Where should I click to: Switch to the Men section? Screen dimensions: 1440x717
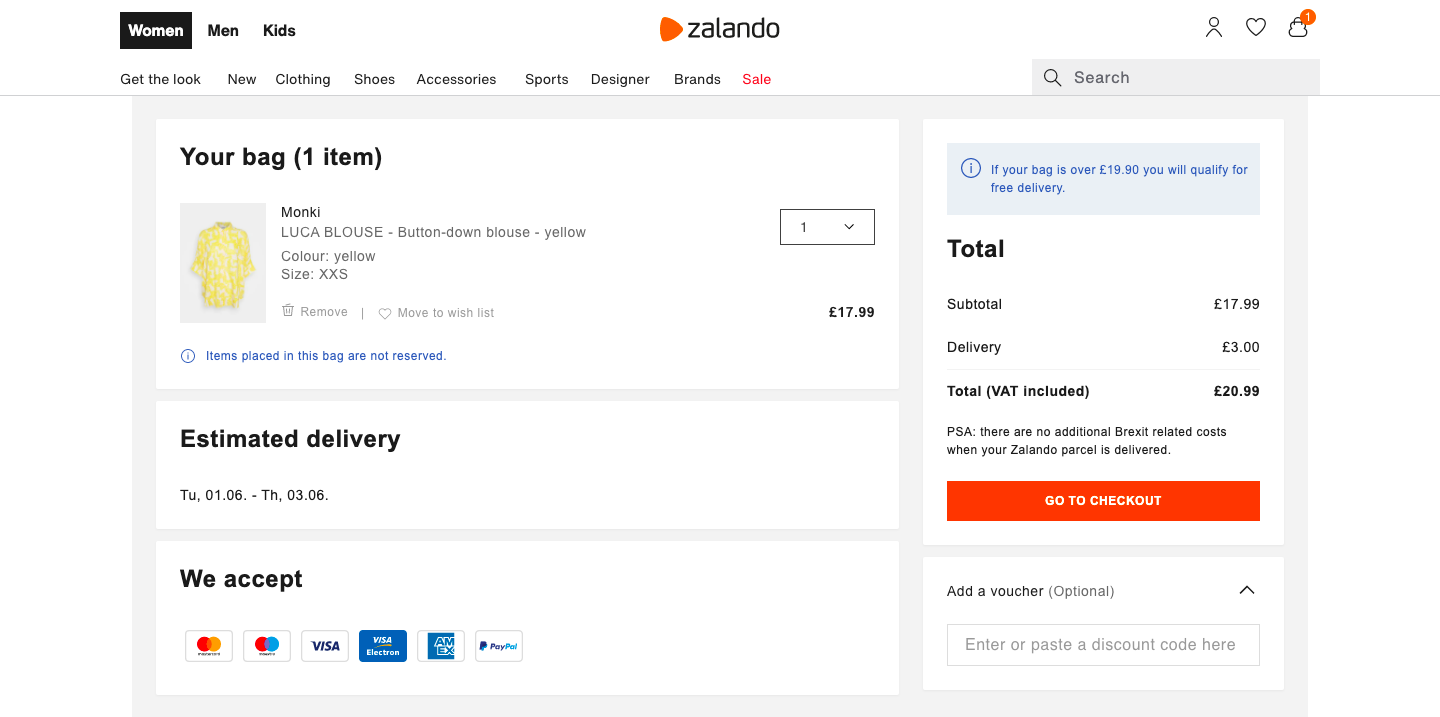tap(222, 30)
